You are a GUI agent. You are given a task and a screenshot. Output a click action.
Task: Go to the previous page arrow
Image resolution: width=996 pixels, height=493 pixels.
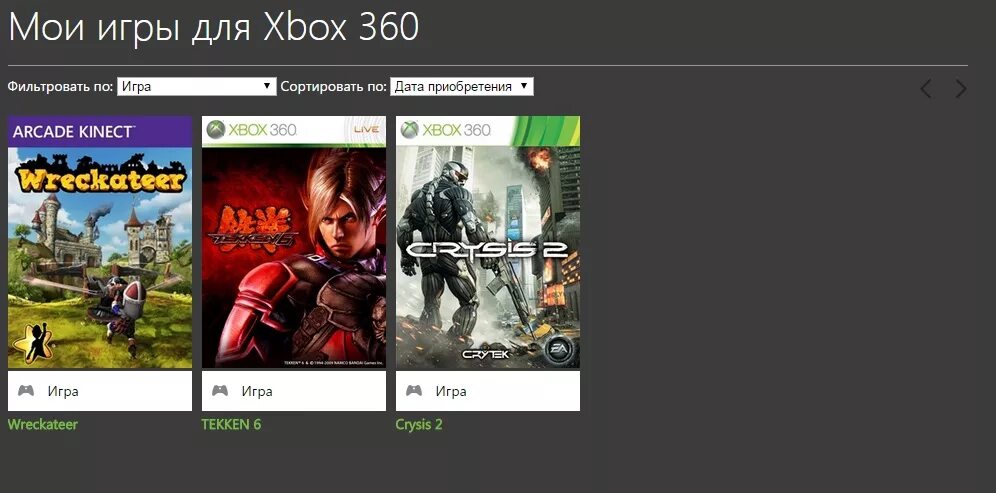click(x=926, y=89)
